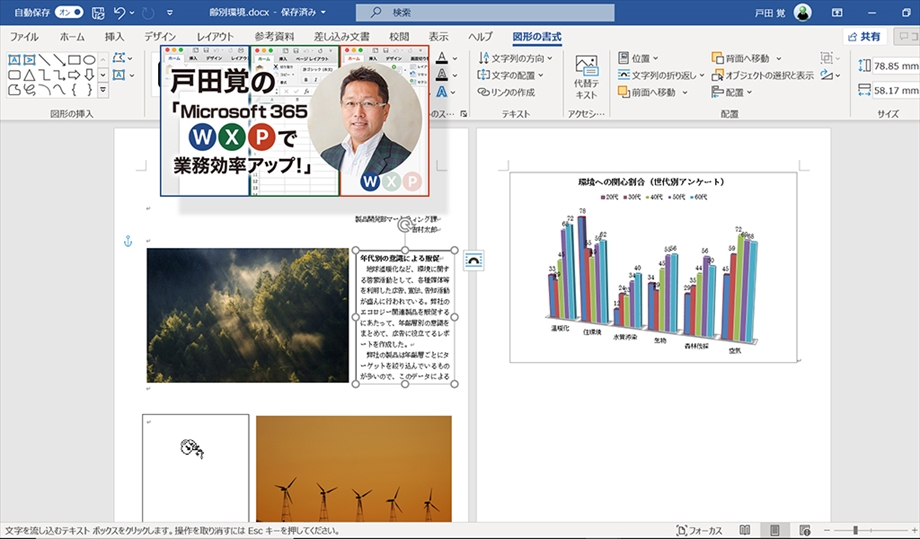This screenshot has width=920, height=539.
Task: Open the text fill color dropdown arrow
Action: [455, 59]
